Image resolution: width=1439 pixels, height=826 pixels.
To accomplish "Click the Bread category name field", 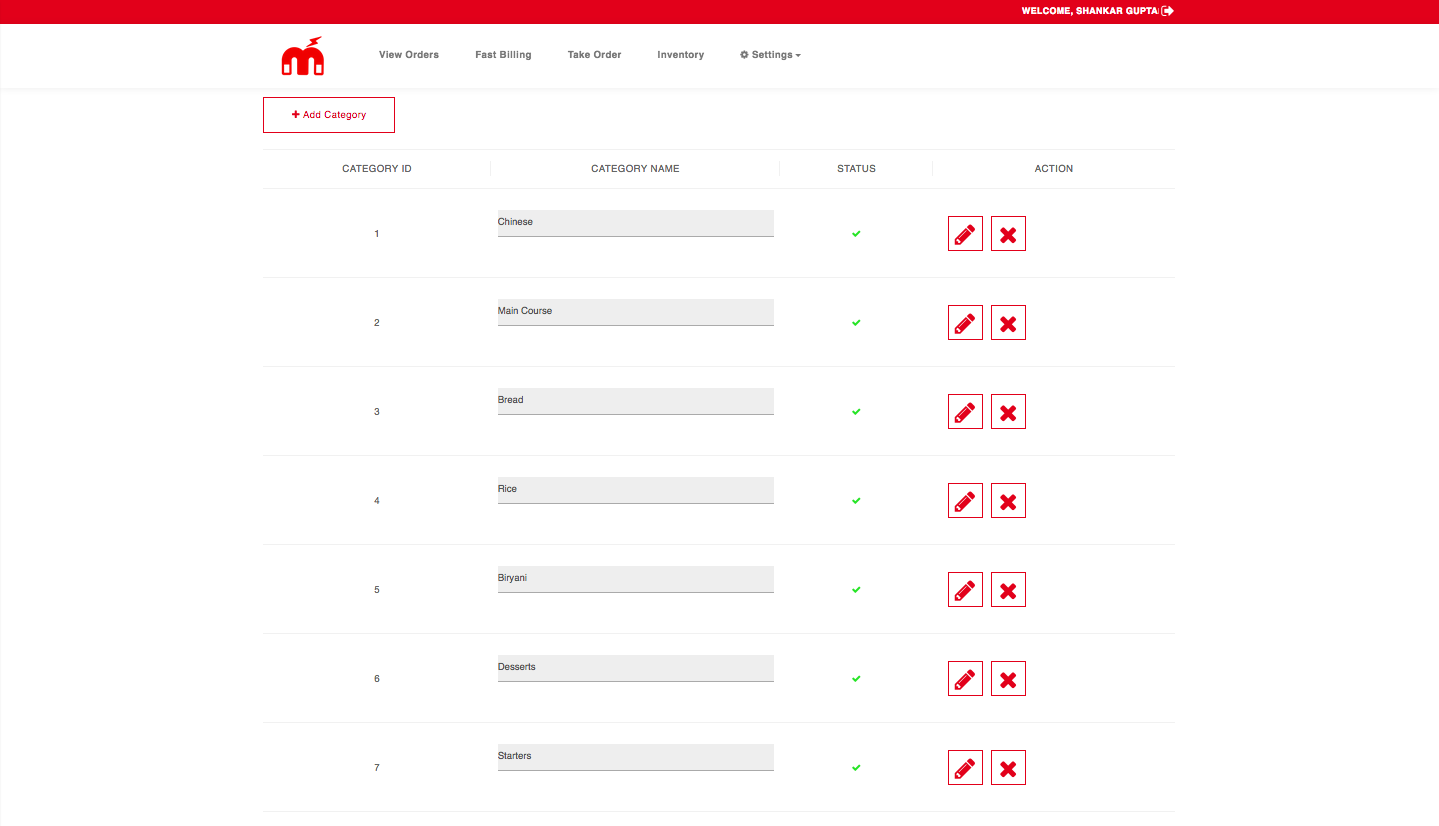I will point(636,401).
